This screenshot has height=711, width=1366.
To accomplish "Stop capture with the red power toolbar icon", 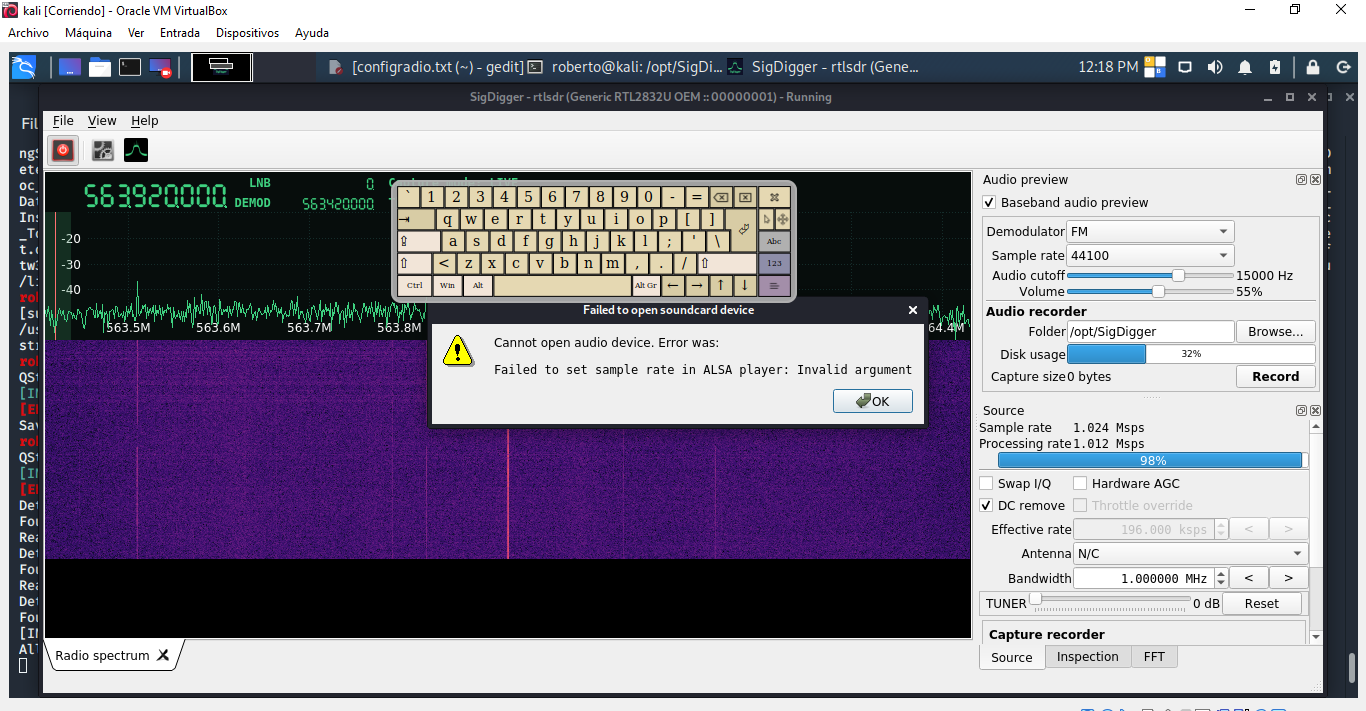I will 61,150.
